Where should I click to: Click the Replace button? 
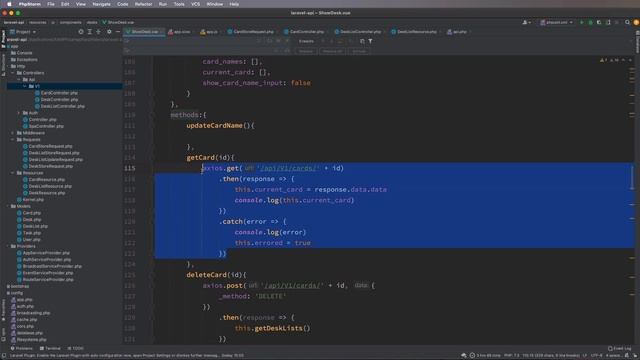(306, 51)
